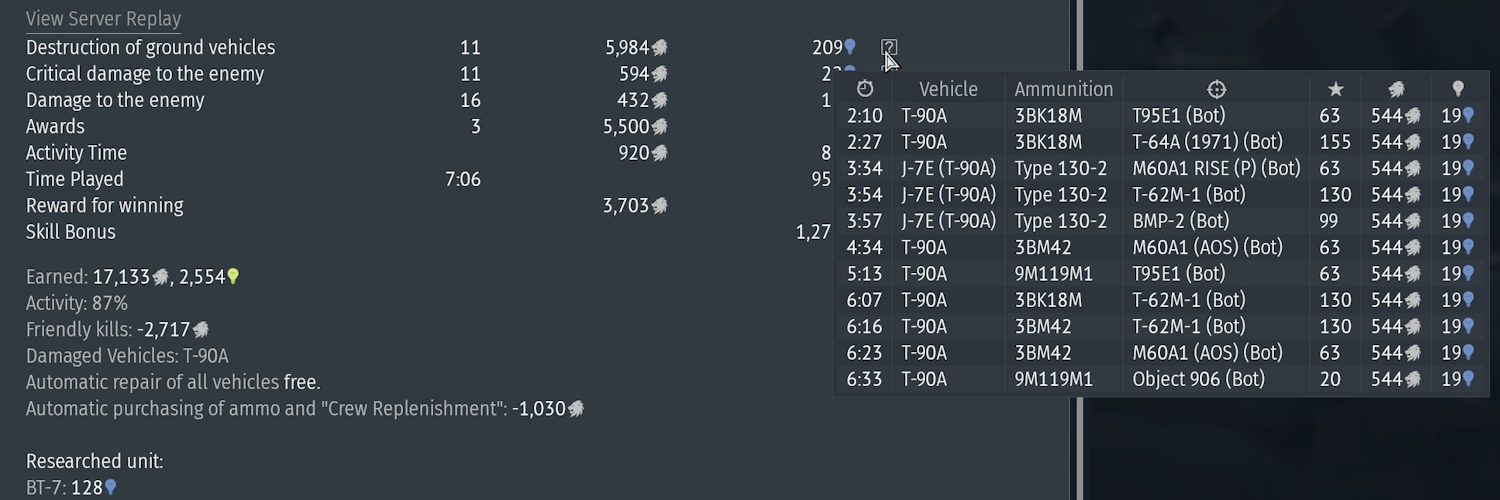Open the View Server Replay link
1500x500 pixels.
[103, 20]
